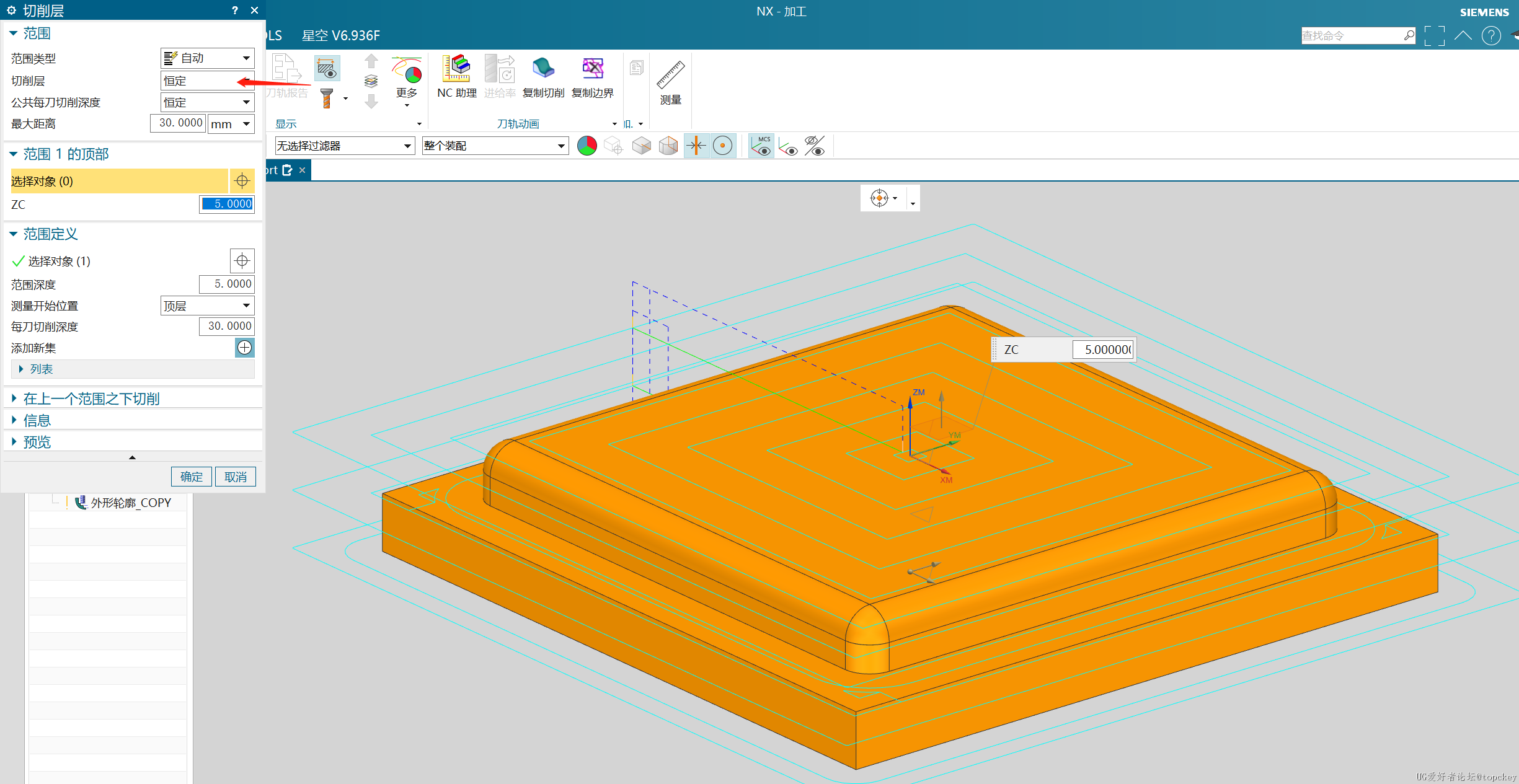
Task: Open the 测量开始位置 dropdown showing 顶层
Action: point(207,306)
